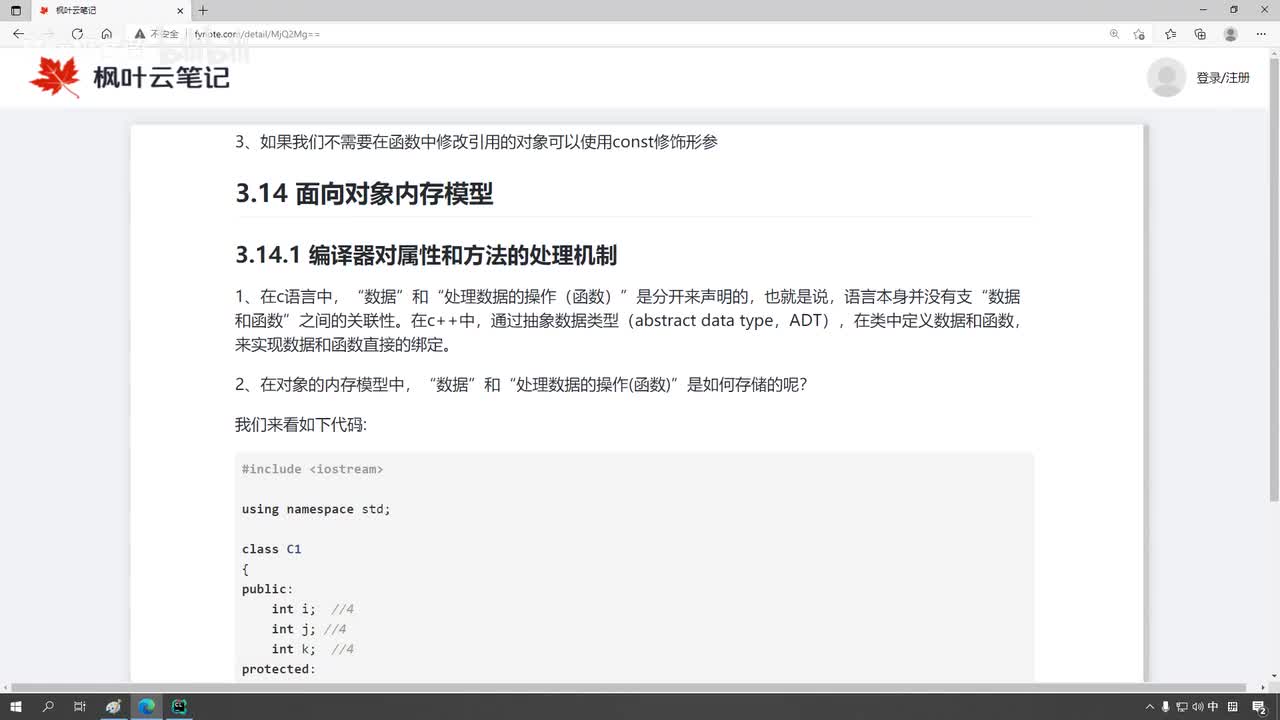Viewport: 1280px width, 720px height.
Task: Add this page to favorites star icon
Action: tap(1139, 34)
